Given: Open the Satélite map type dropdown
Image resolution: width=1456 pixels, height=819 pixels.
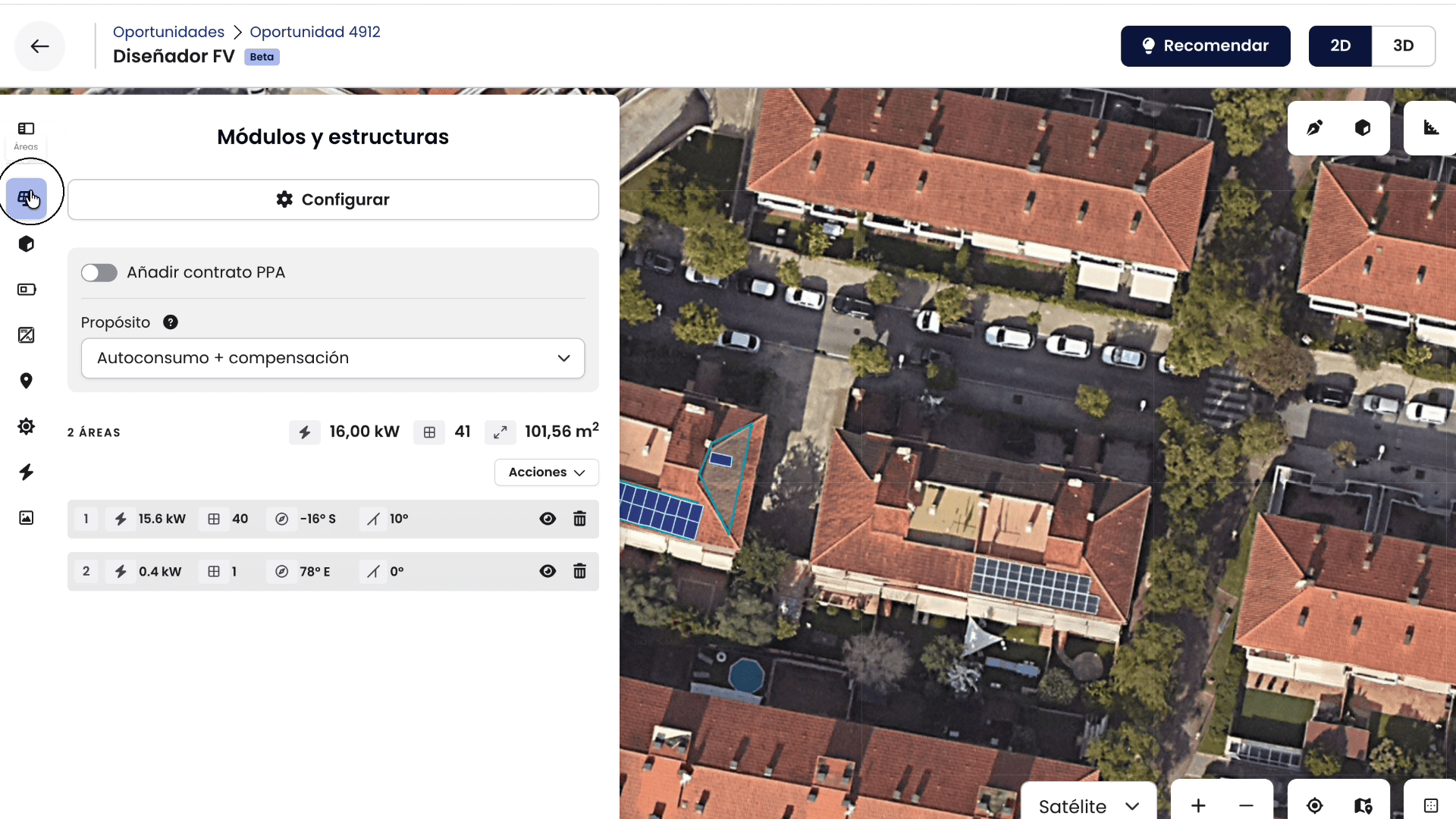Looking at the screenshot, I should 1089,805.
